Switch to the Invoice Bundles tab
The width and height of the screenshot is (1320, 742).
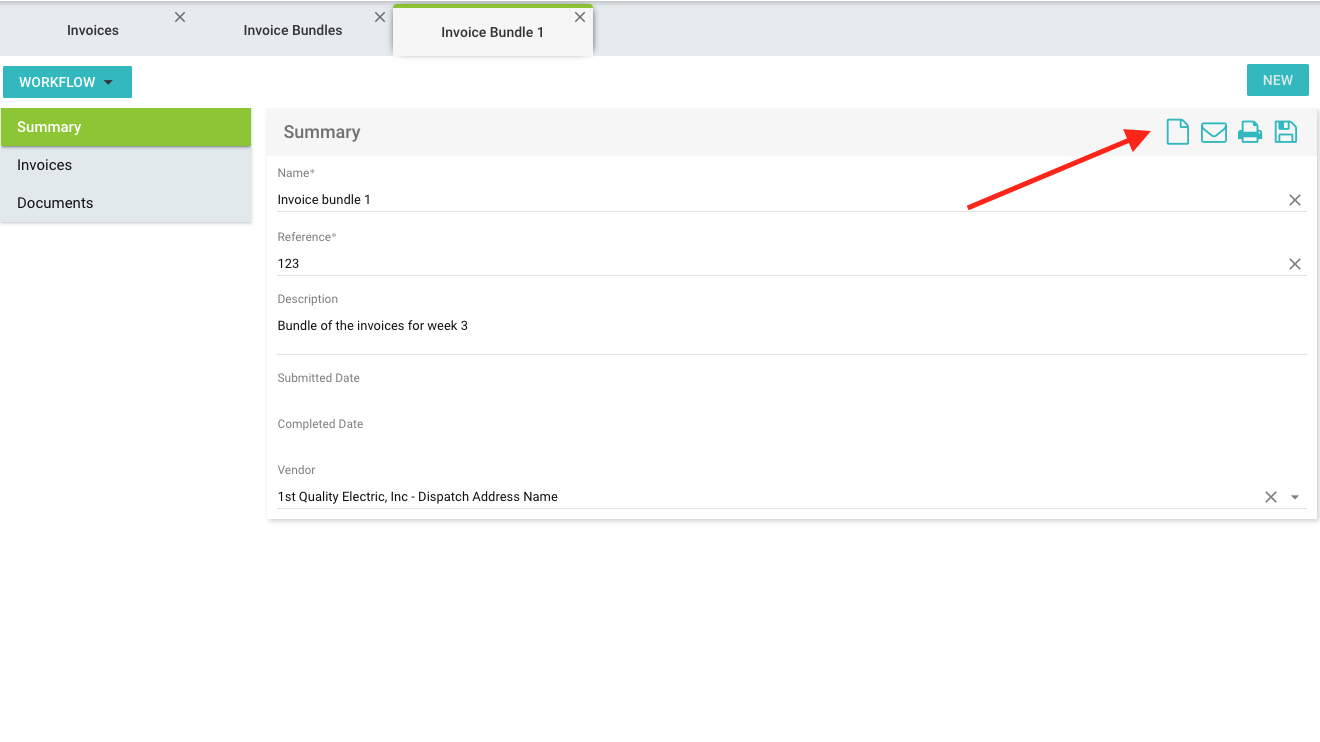tap(292, 31)
